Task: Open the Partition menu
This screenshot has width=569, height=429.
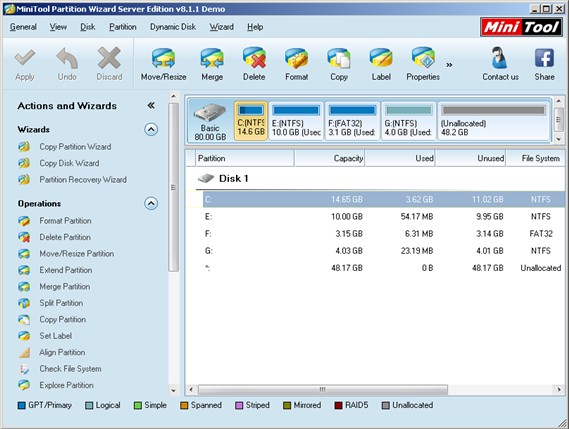Action: [123, 27]
